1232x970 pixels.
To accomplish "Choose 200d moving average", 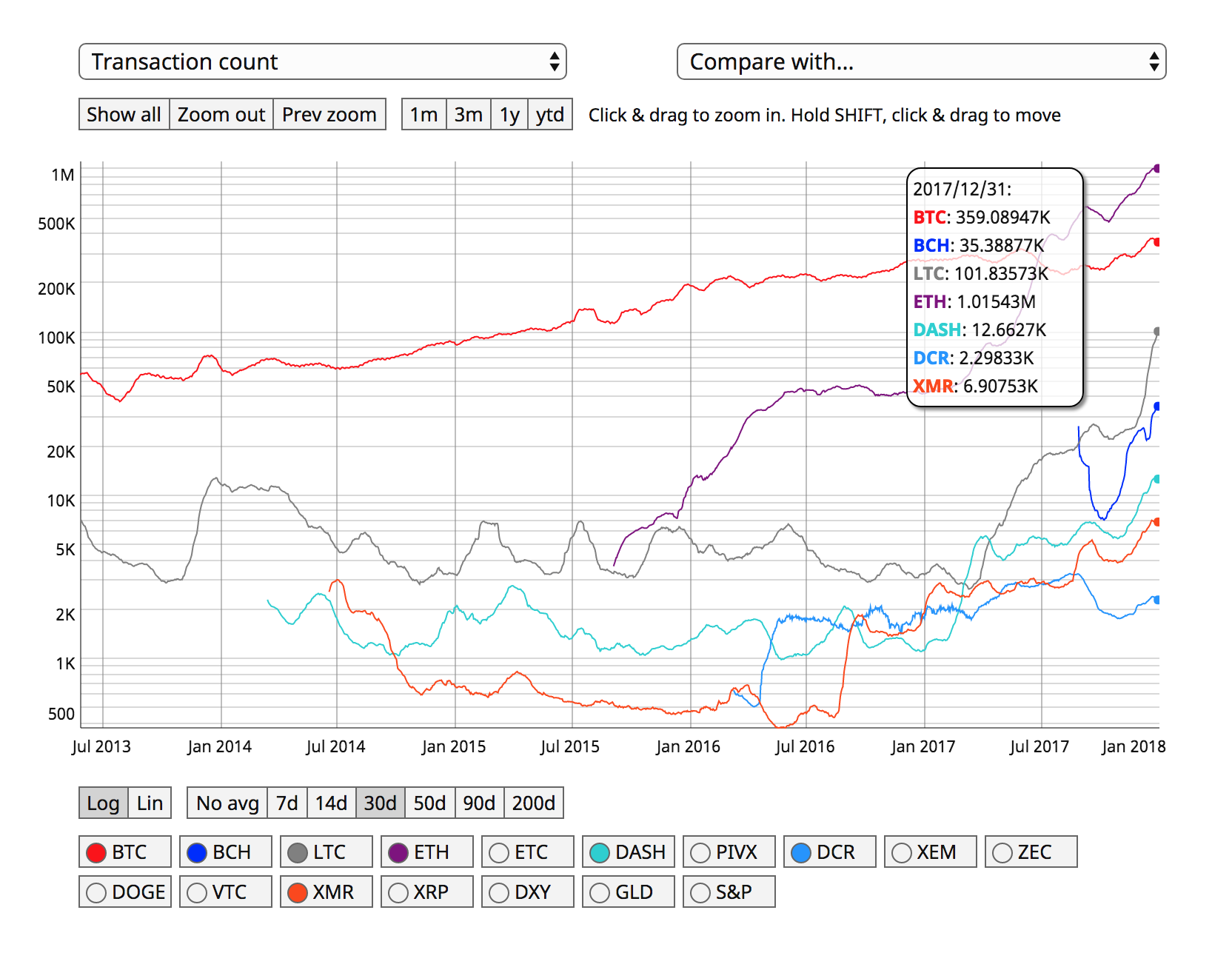I will coord(533,803).
